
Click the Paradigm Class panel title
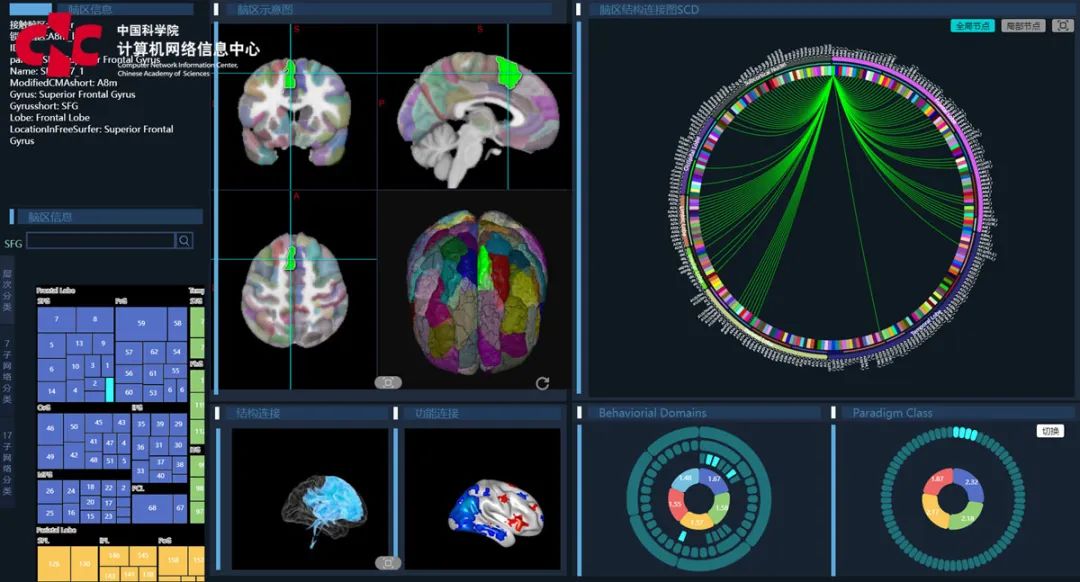(892, 413)
